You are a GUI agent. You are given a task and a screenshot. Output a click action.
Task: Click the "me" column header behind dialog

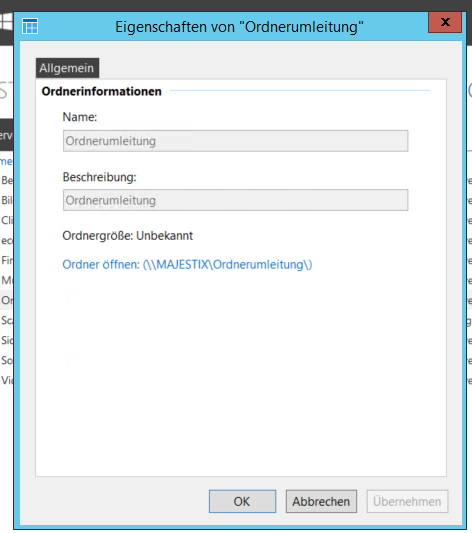pos(6,161)
